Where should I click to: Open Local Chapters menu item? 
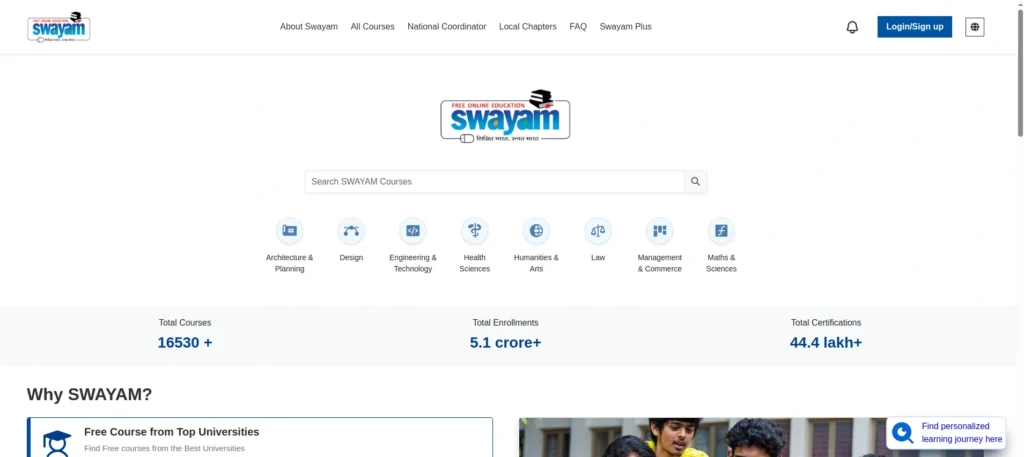[528, 27]
